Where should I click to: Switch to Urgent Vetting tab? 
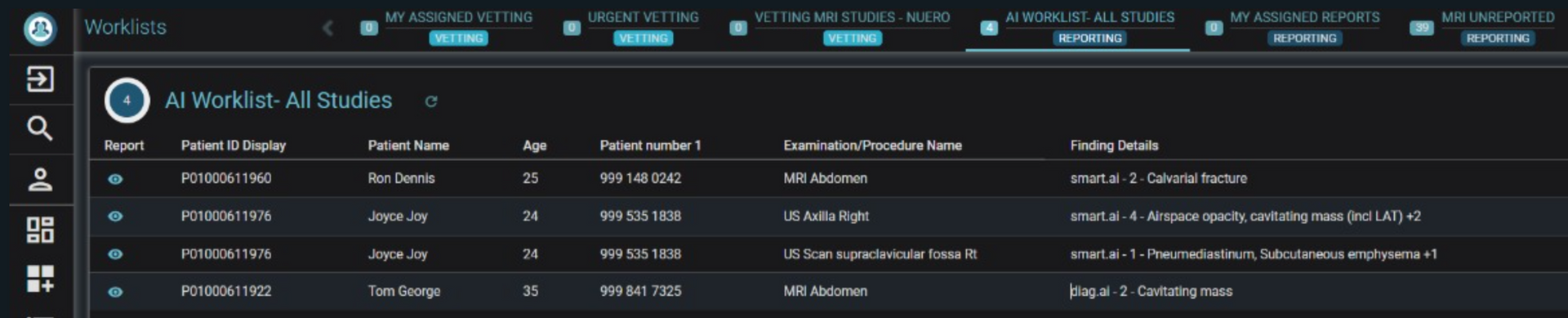coord(643,27)
